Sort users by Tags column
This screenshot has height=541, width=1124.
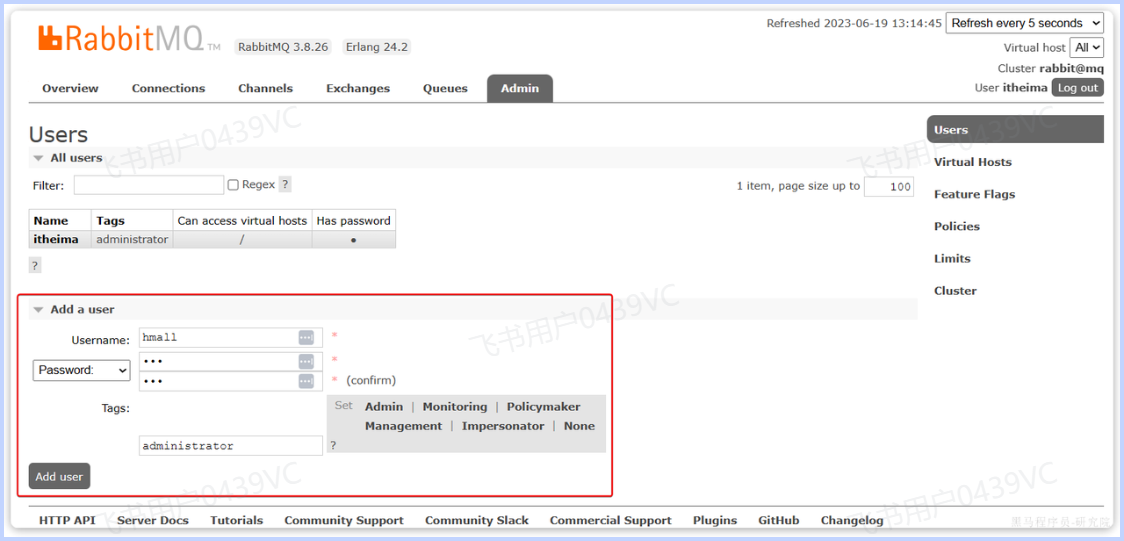[x=110, y=221]
